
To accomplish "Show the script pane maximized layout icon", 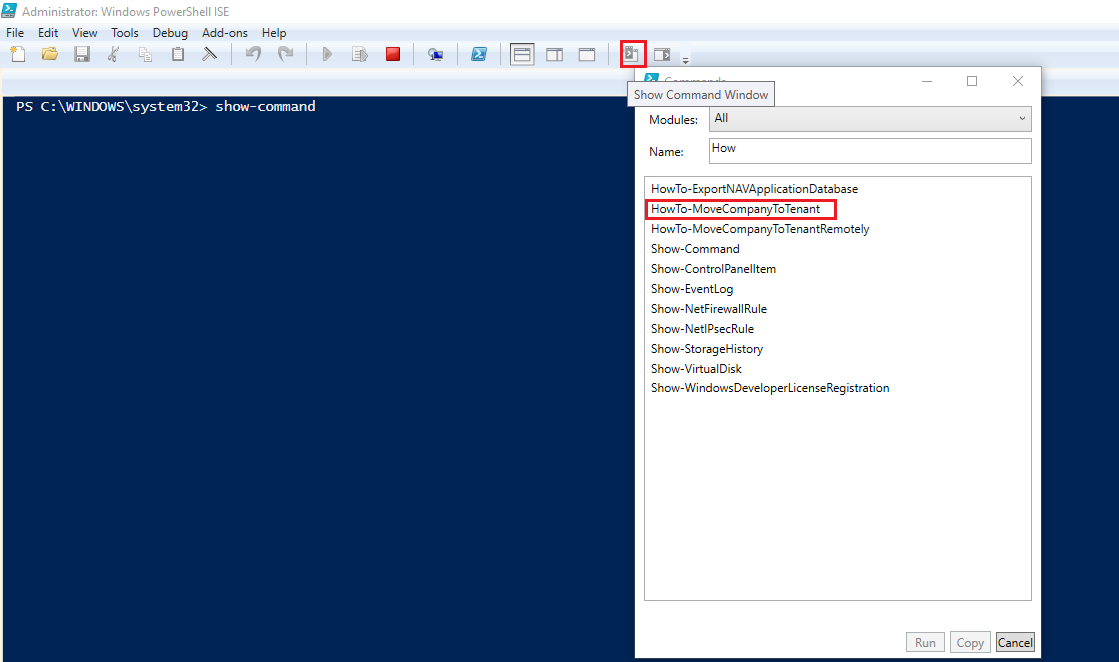I will (587, 54).
